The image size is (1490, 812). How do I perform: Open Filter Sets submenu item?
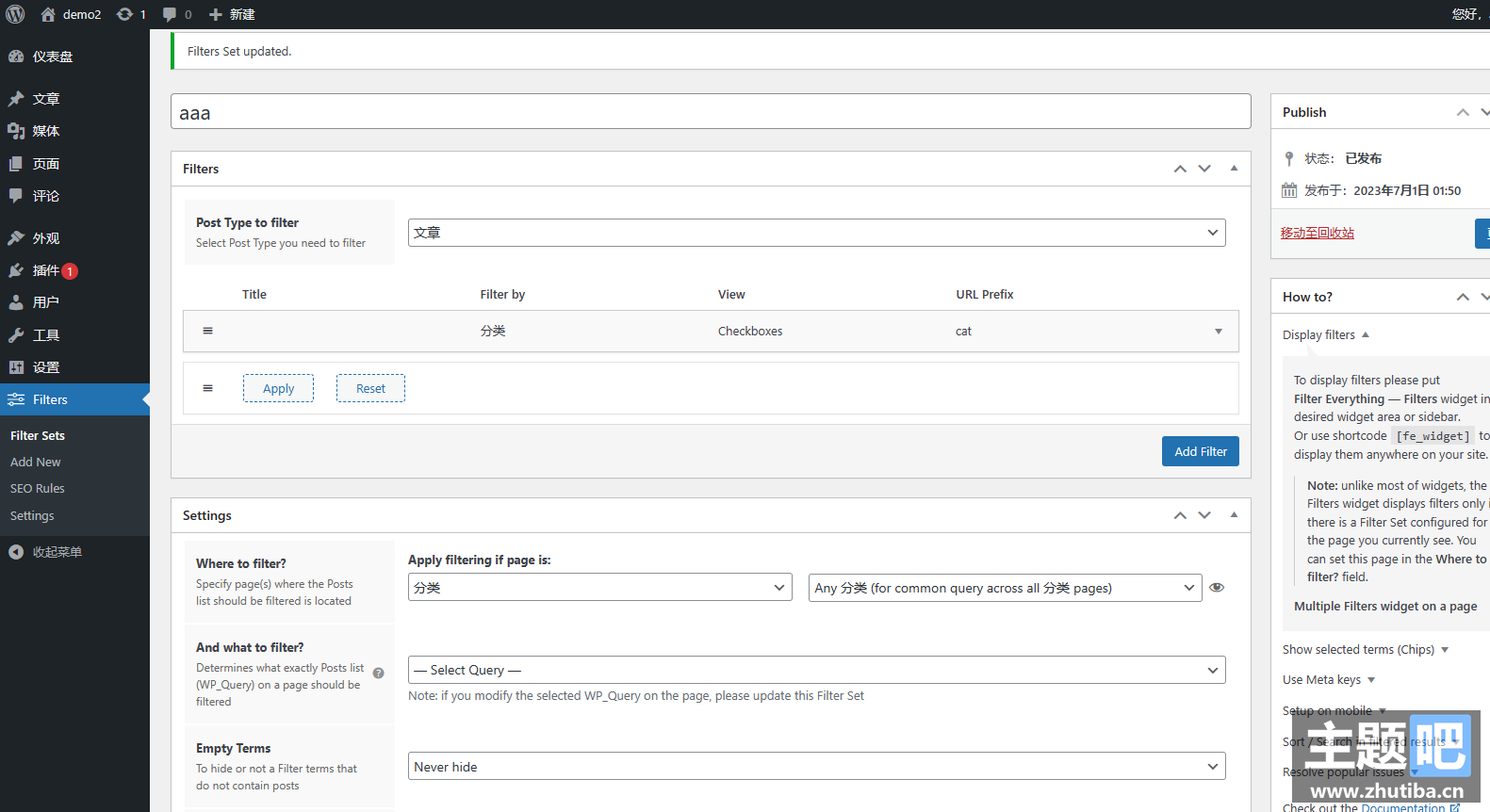[38, 435]
